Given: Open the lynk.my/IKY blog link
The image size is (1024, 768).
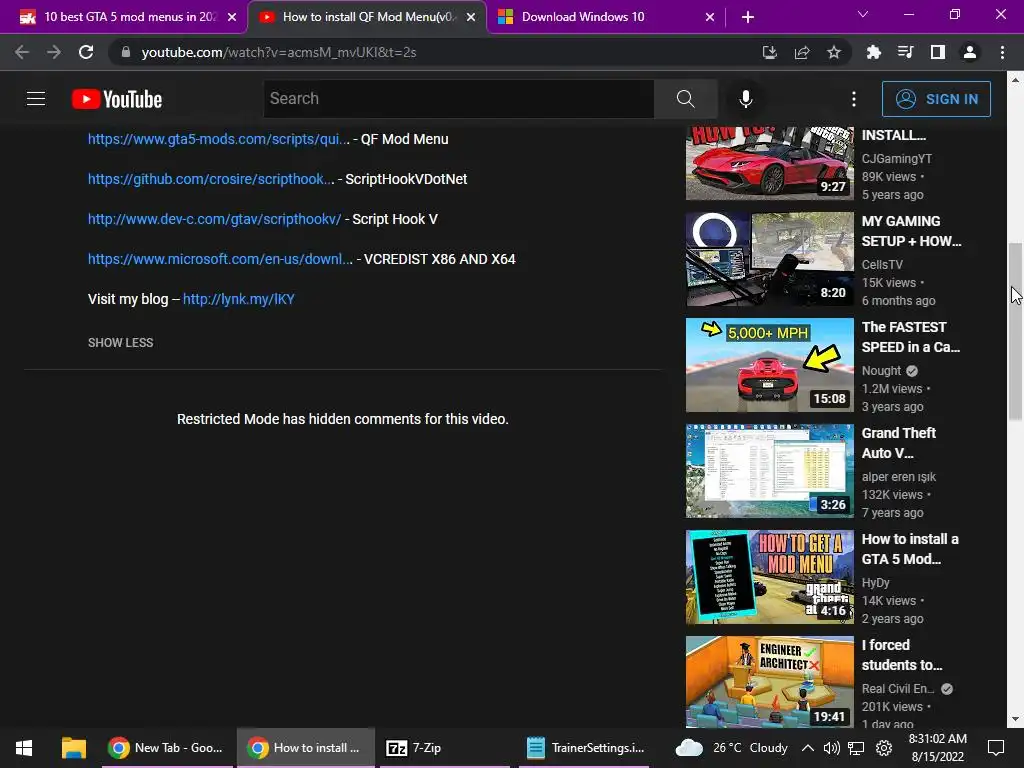Looking at the screenshot, I should click(238, 299).
